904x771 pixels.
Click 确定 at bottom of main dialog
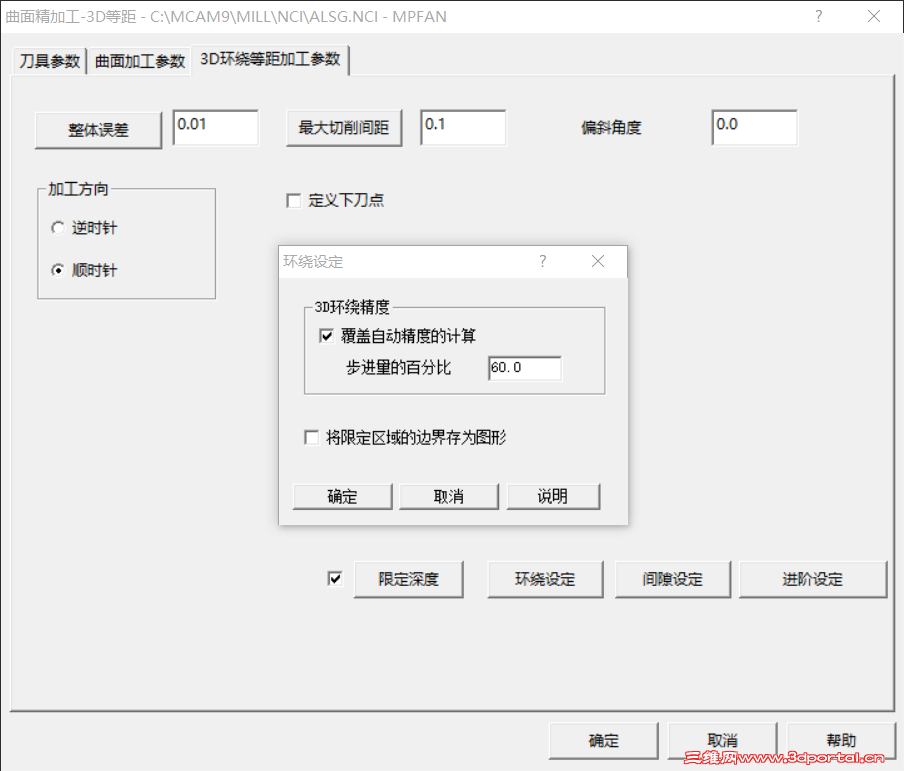coord(604,740)
